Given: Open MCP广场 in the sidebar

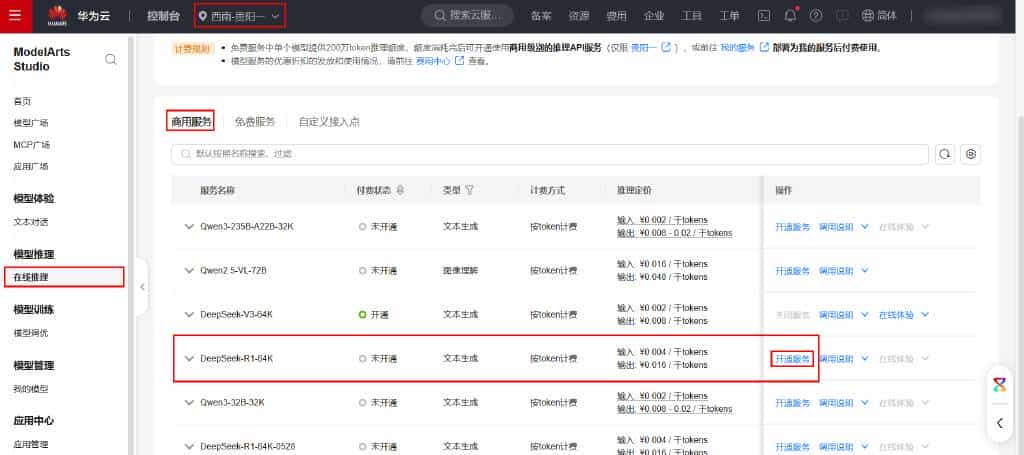Looking at the screenshot, I should (x=31, y=144).
